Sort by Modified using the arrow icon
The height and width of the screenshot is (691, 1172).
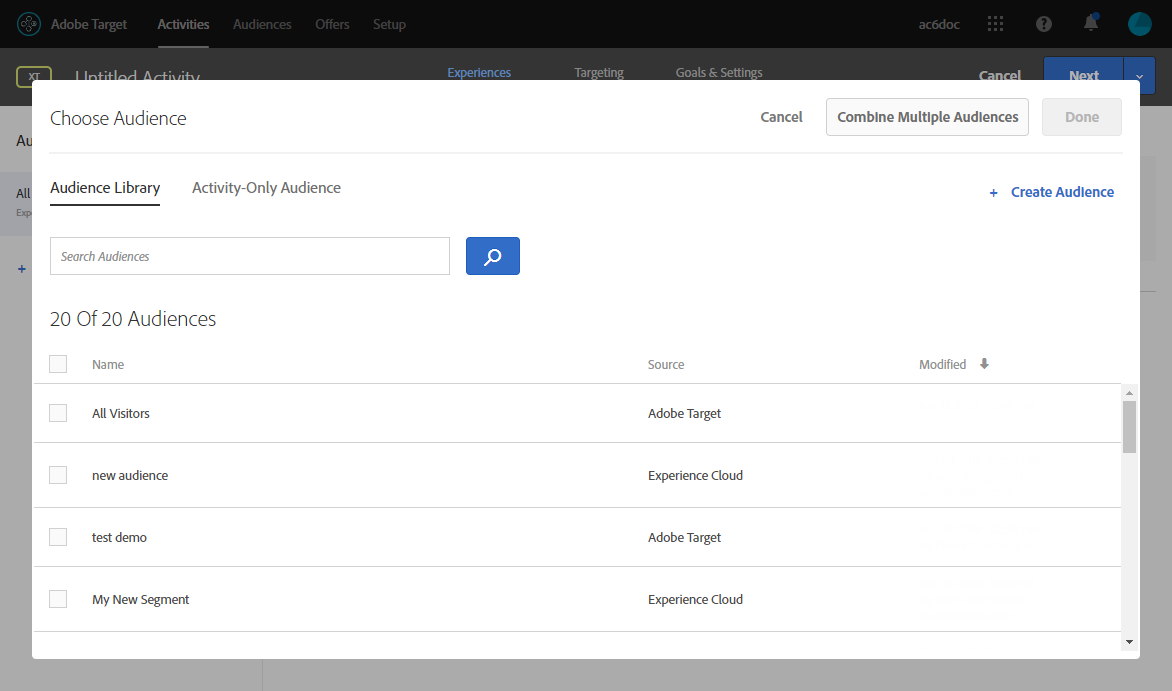pos(984,364)
